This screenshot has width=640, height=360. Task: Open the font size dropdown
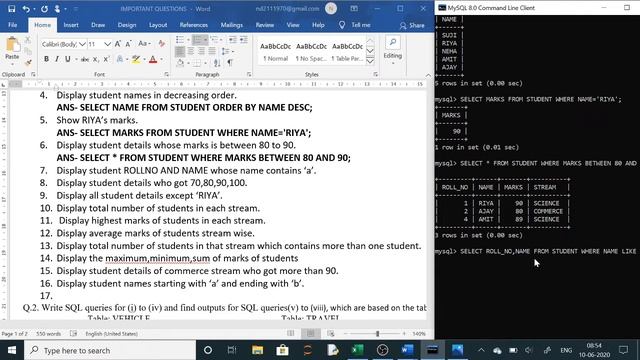click(107, 44)
